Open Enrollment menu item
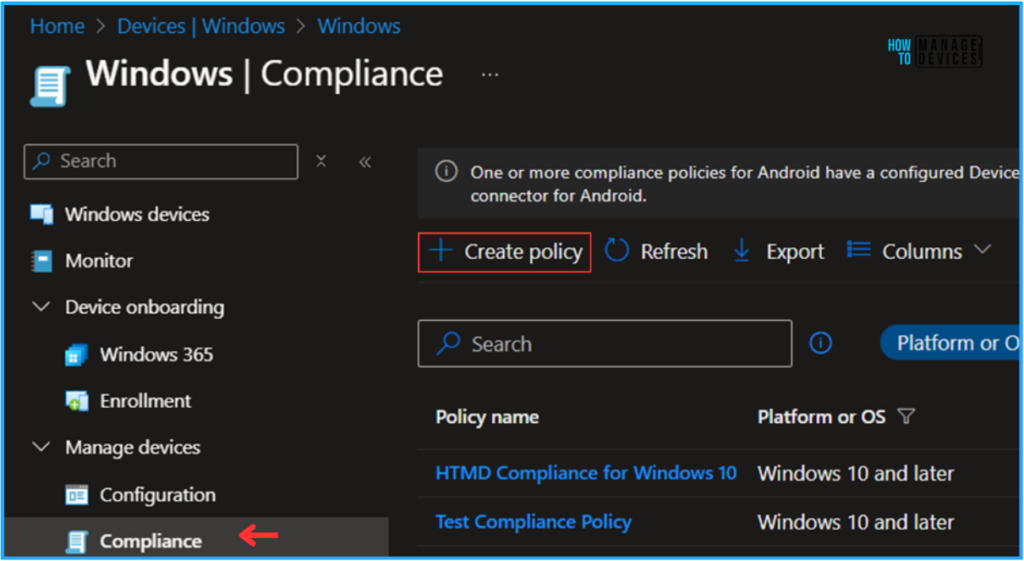Screen dimensions: 1024x561 [146, 401]
